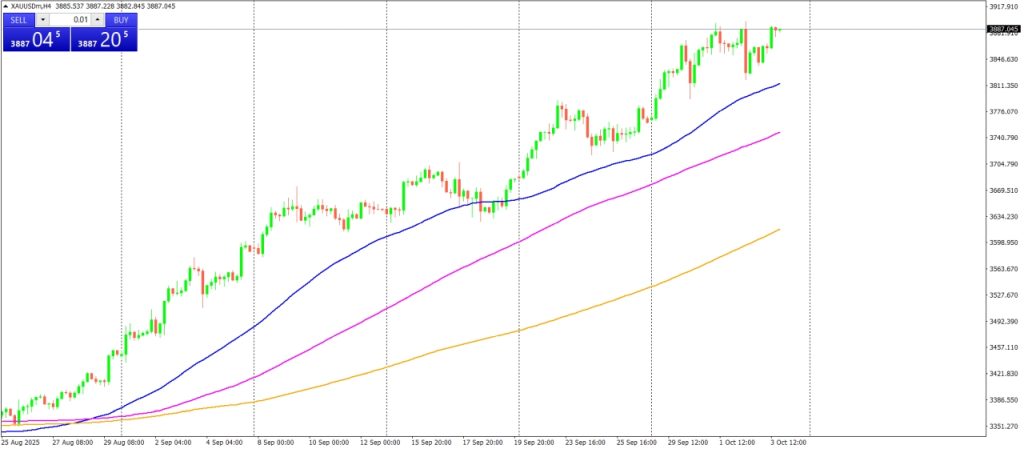
Task: Focus the 0.01 lot size field
Action: pyautogui.click(x=70, y=20)
